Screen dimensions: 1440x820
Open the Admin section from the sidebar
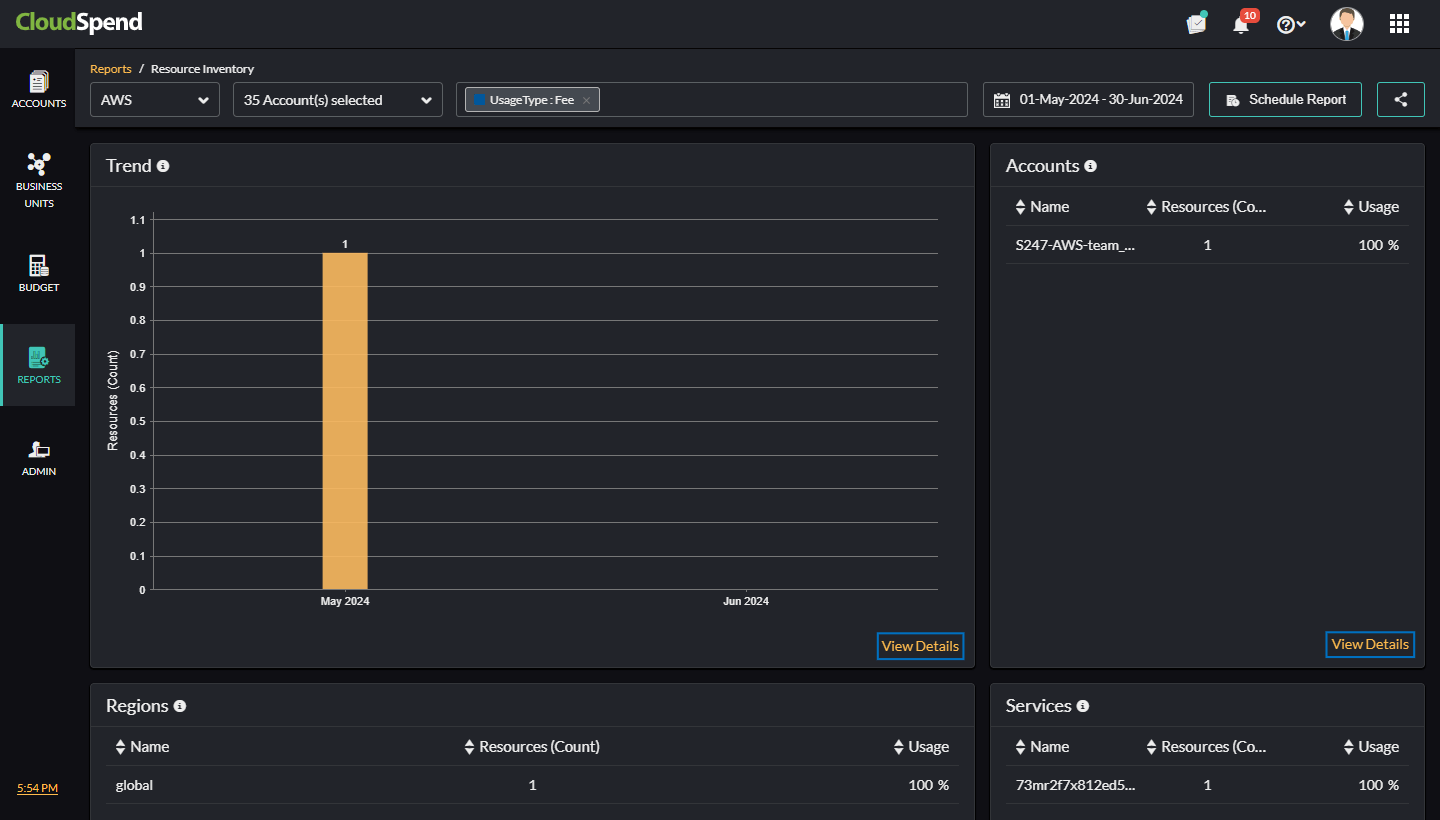point(38,457)
